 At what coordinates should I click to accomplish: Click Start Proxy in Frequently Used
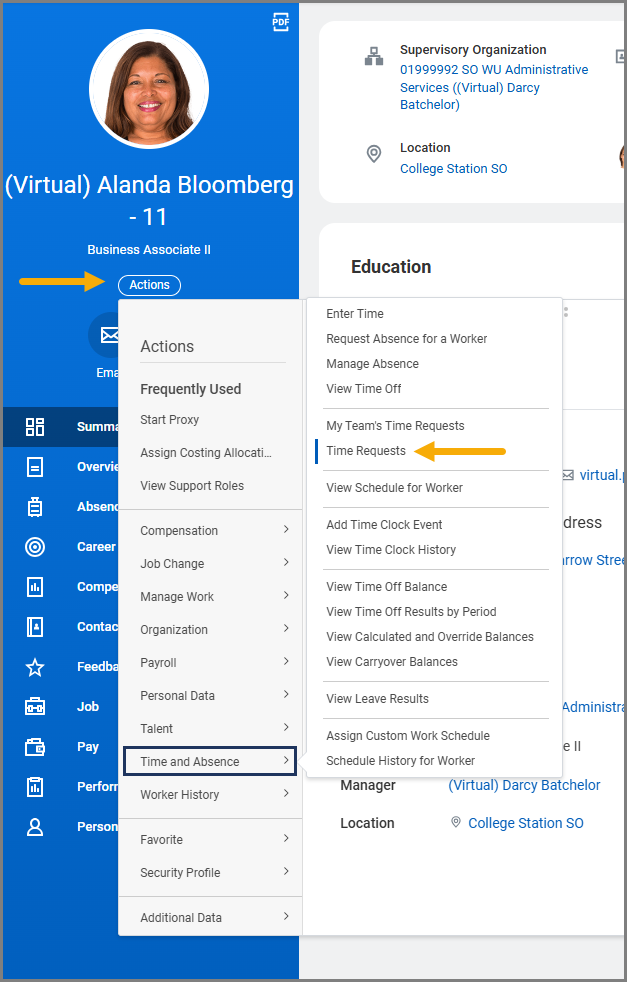[x=170, y=420]
